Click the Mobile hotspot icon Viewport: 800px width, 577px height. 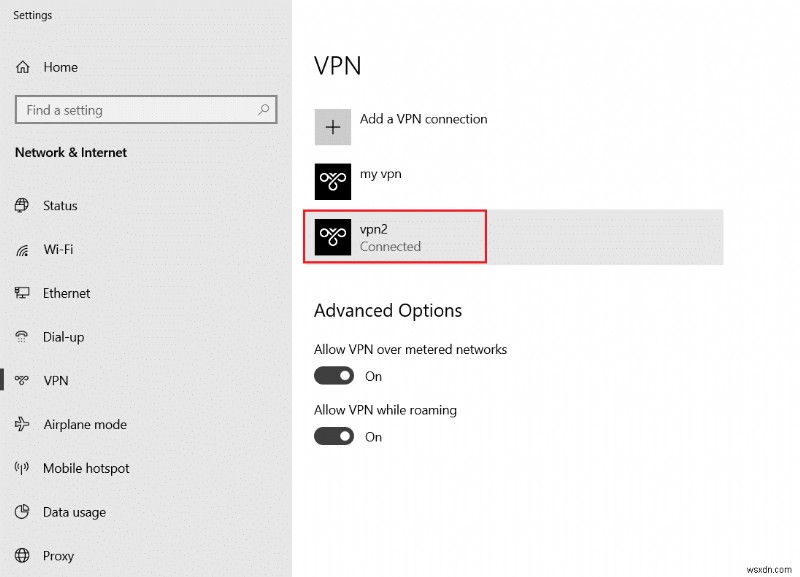21,468
